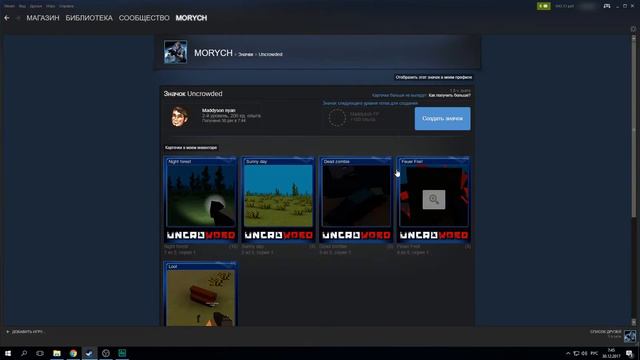640x360 pixels.
Task: Open the Night forest trading card
Action: [x=200, y=200]
